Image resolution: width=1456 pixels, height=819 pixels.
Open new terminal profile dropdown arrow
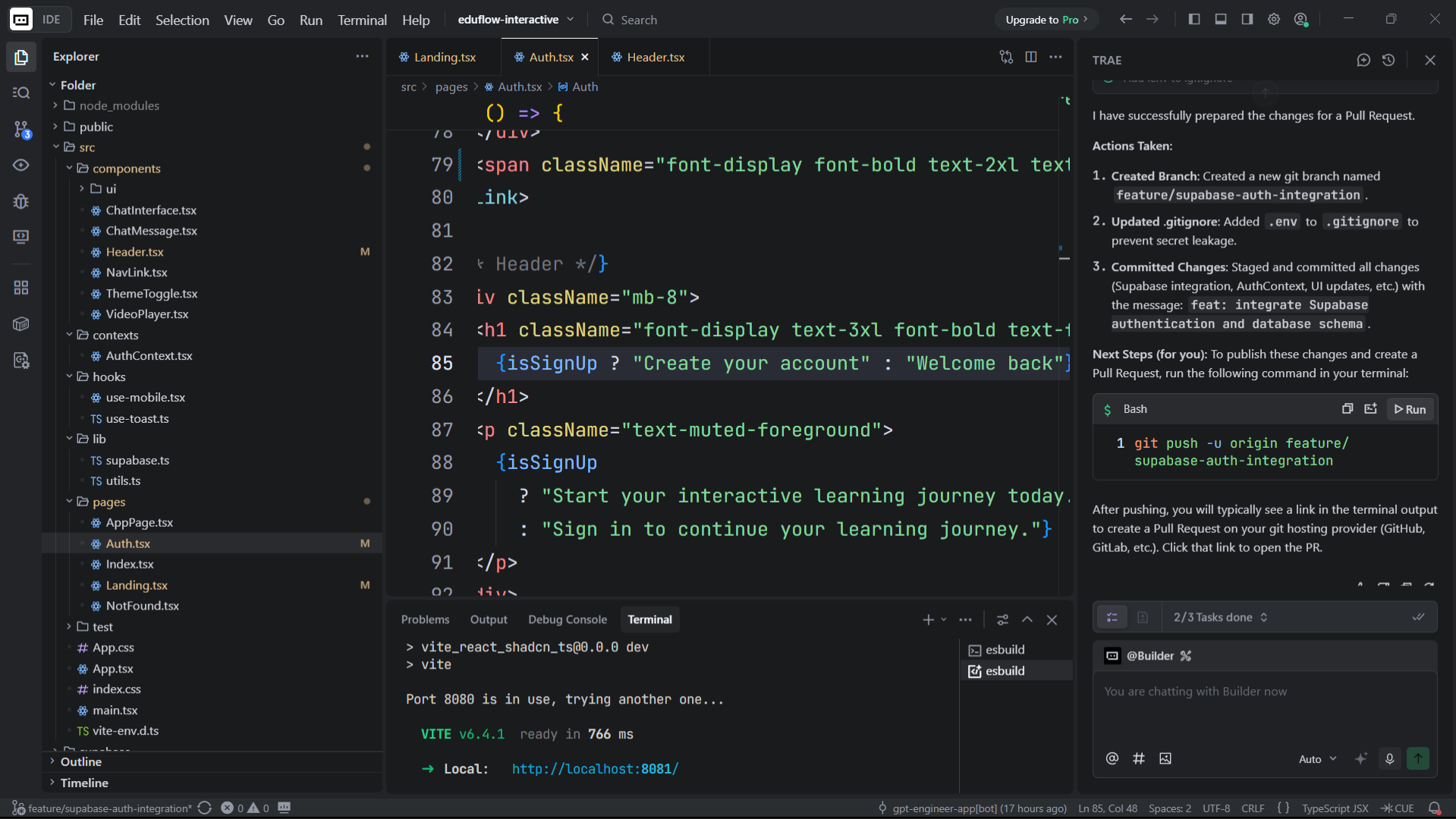pyautogui.click(x=944, y=620)
